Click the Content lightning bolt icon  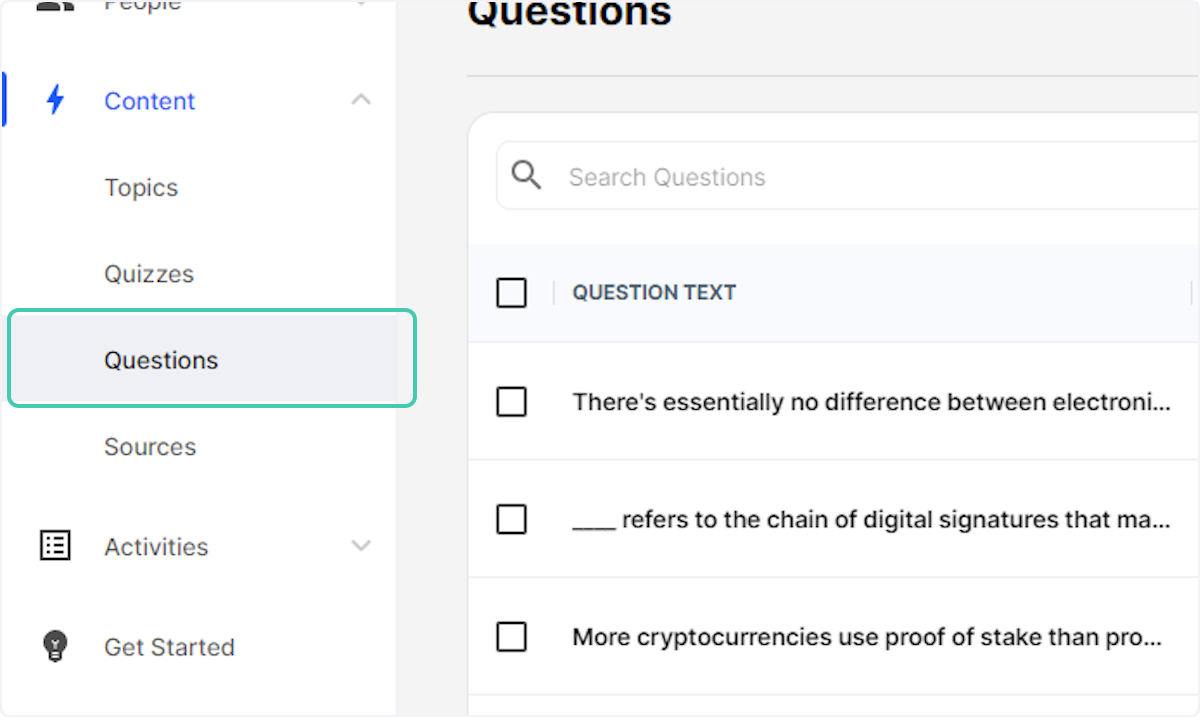[55, 100]
